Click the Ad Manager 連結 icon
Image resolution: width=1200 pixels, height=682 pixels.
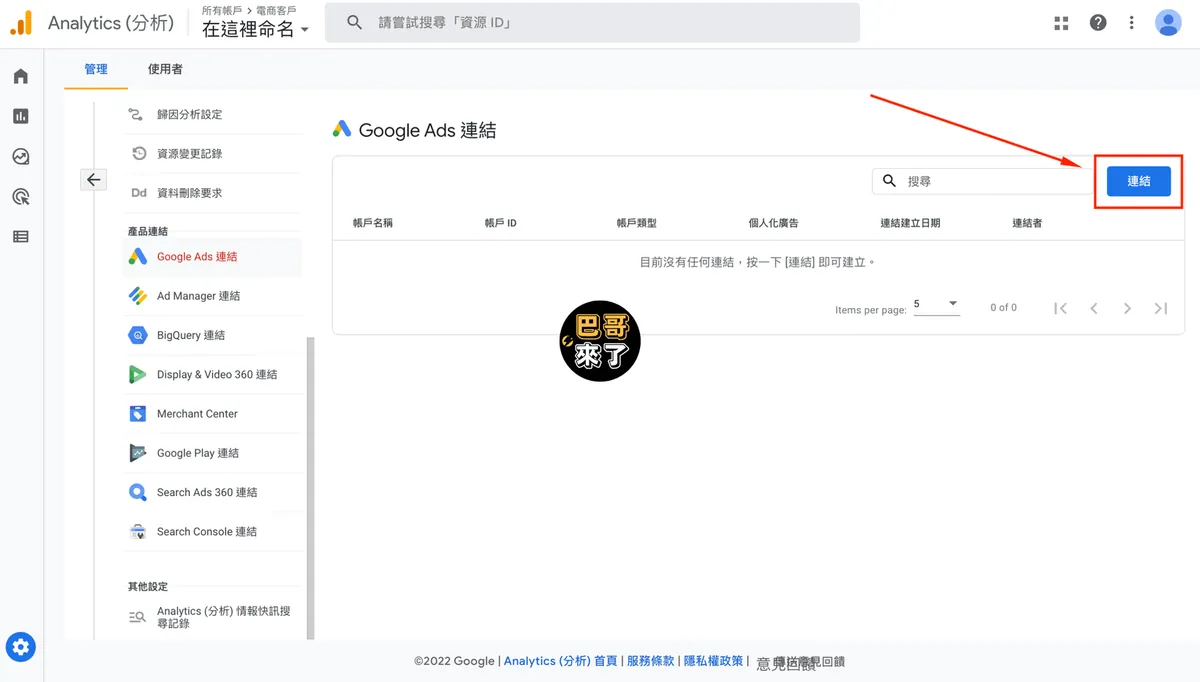click(x=138, y=296)
